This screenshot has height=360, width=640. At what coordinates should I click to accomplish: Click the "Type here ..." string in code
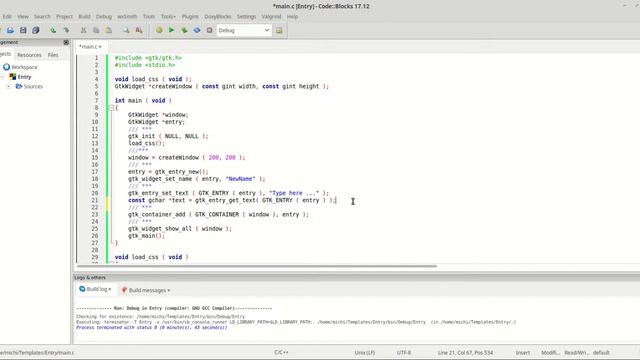(x=294, y=193)
